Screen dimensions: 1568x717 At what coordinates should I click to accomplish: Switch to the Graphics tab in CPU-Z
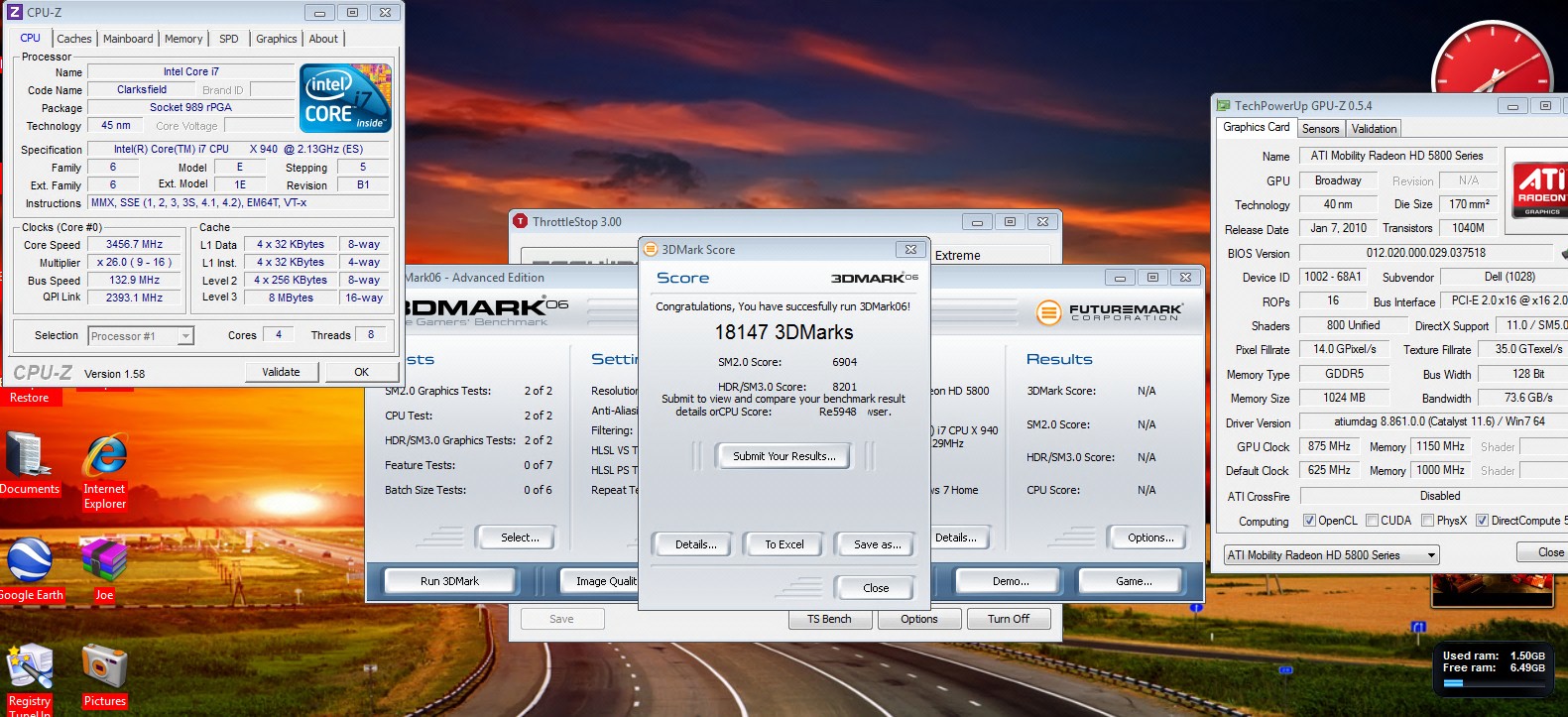click(x=277, y=39)
